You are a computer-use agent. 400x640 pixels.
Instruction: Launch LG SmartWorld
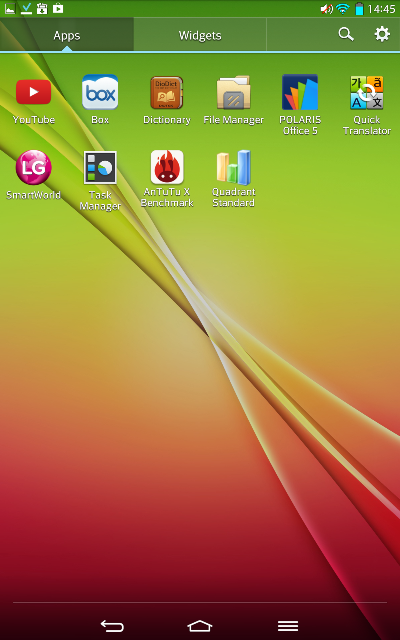33,175
